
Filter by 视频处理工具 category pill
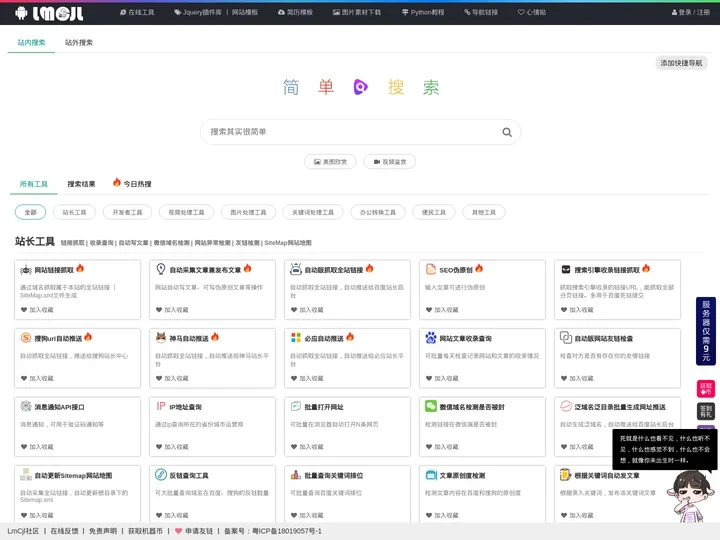pos(186,212)
